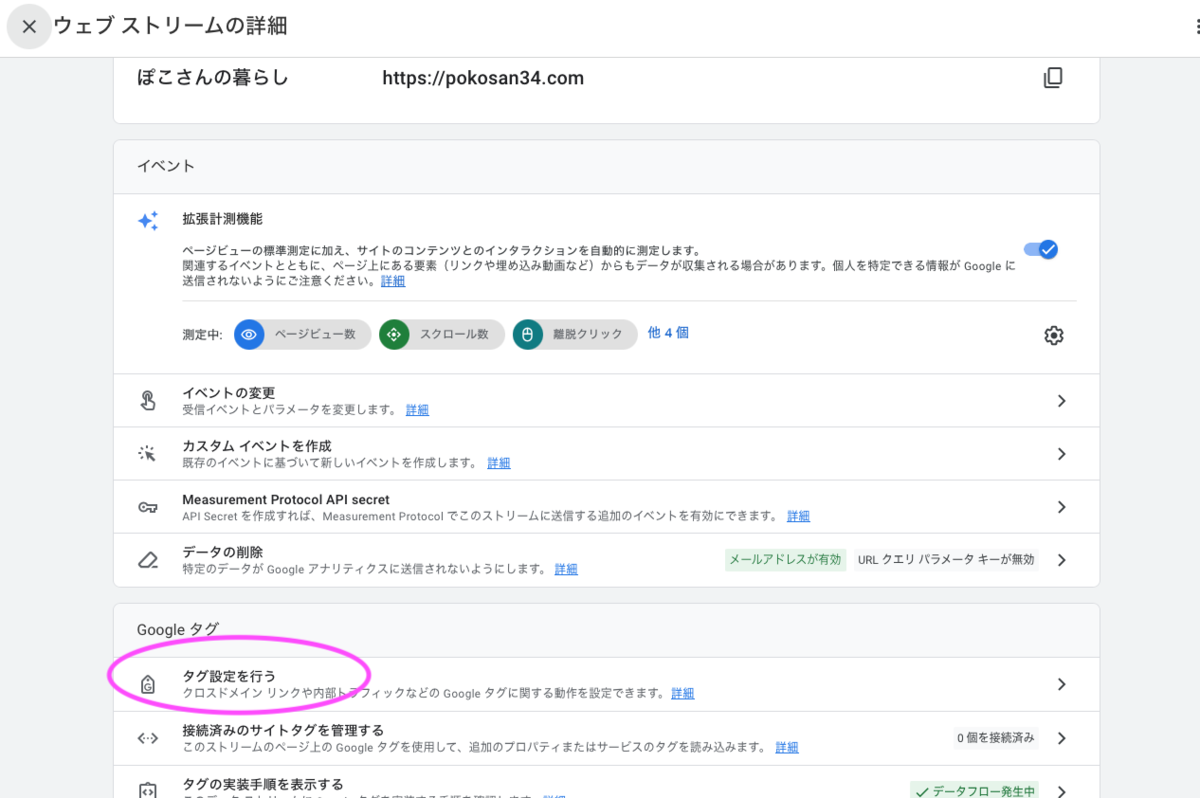Image resolution: width=1200 pixels, height=798 pixels.
Task: Open 詳細 link in Measurement Protocol row
Action: [x=798, y=516]
